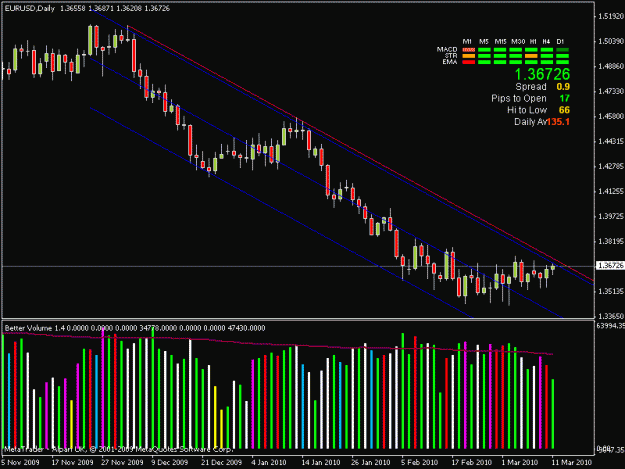This screenshot has width=625, height=469.
Task: Select the open value 1.36558 in header
Action: click(73, 8)
